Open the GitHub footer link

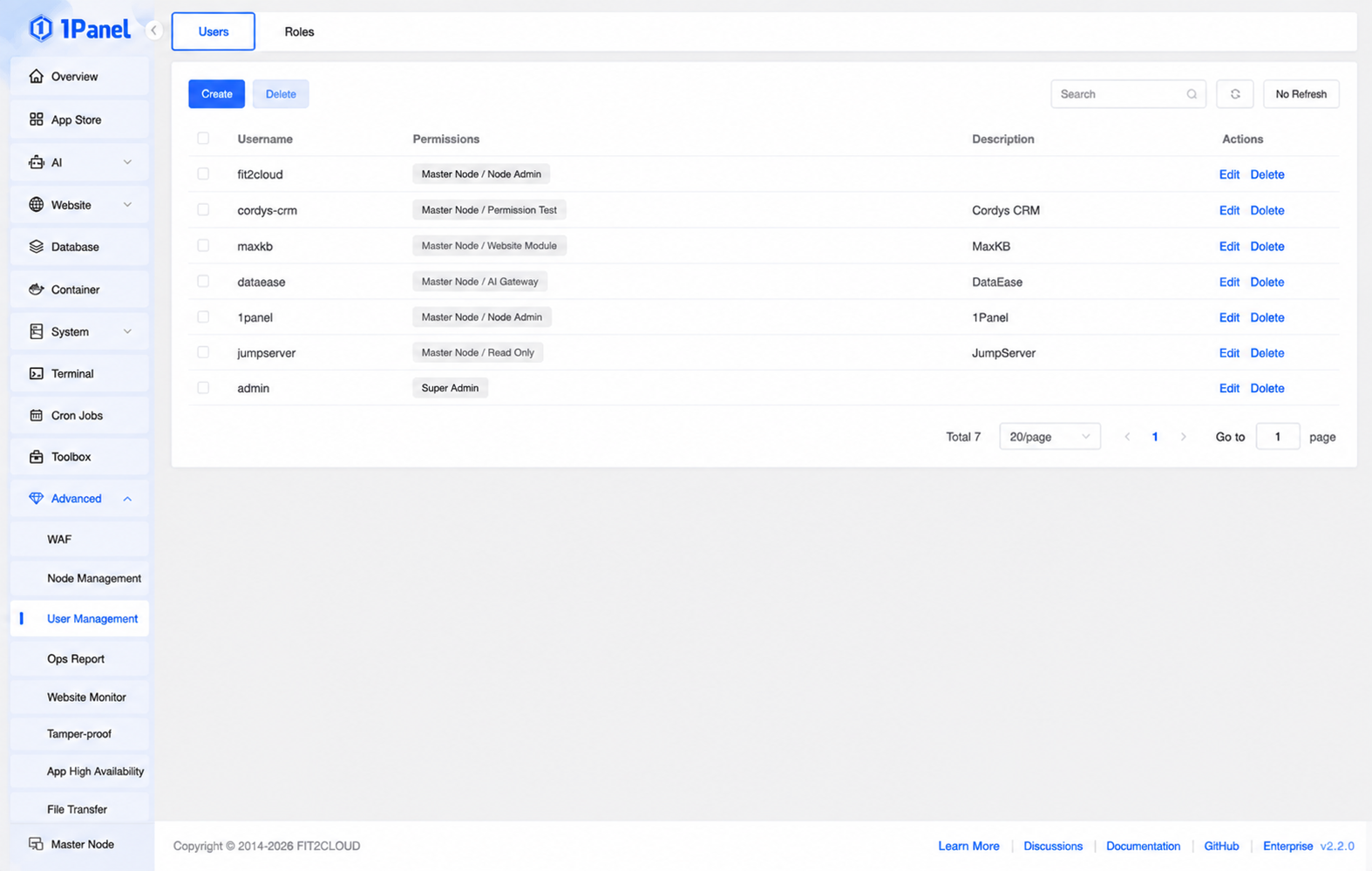1221,846
